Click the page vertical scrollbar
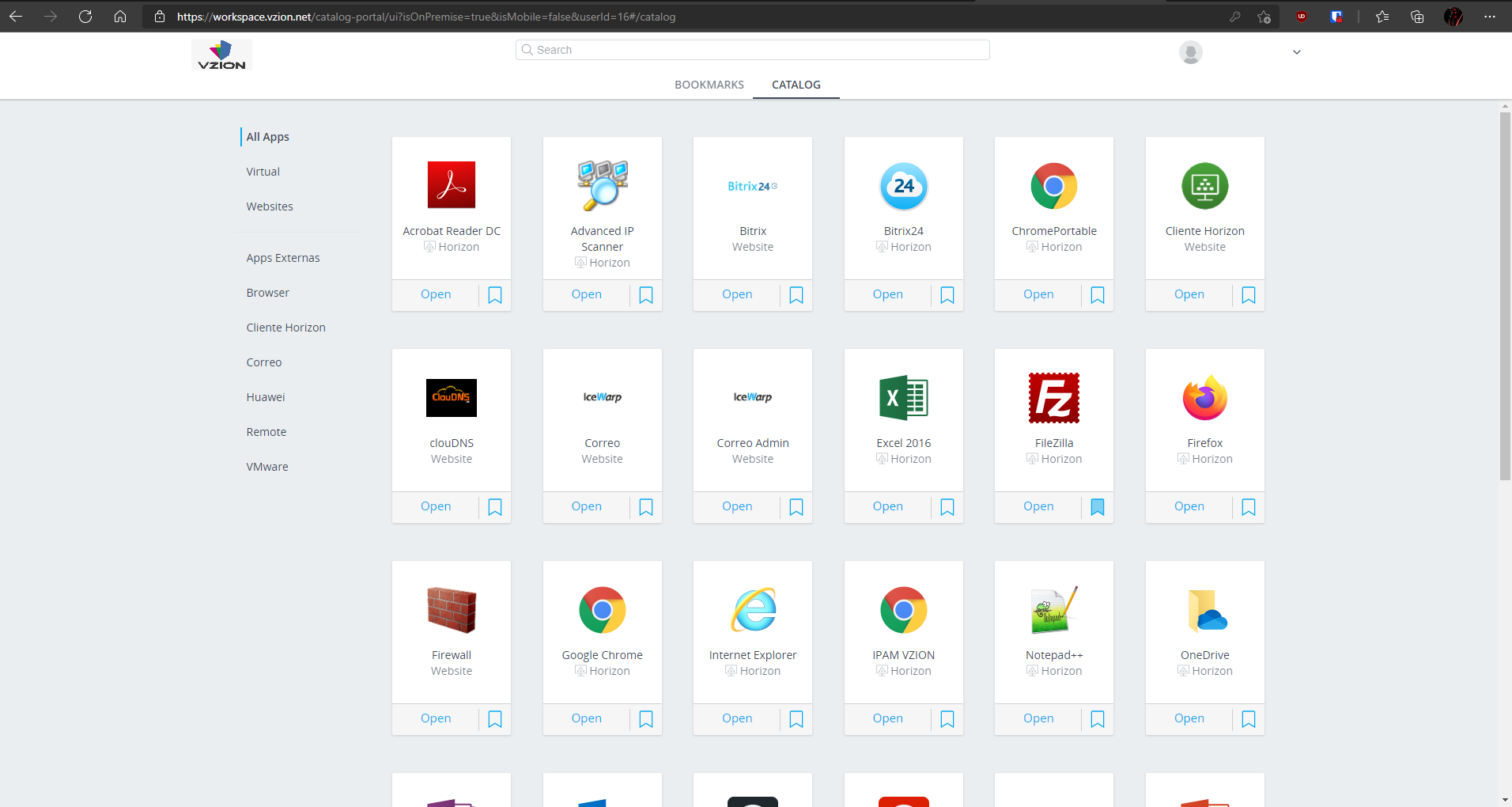 tap(1506, 296)
